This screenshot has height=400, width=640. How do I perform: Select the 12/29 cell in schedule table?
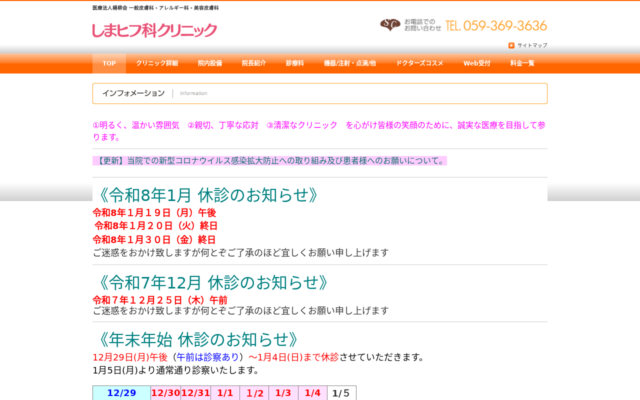120,393
